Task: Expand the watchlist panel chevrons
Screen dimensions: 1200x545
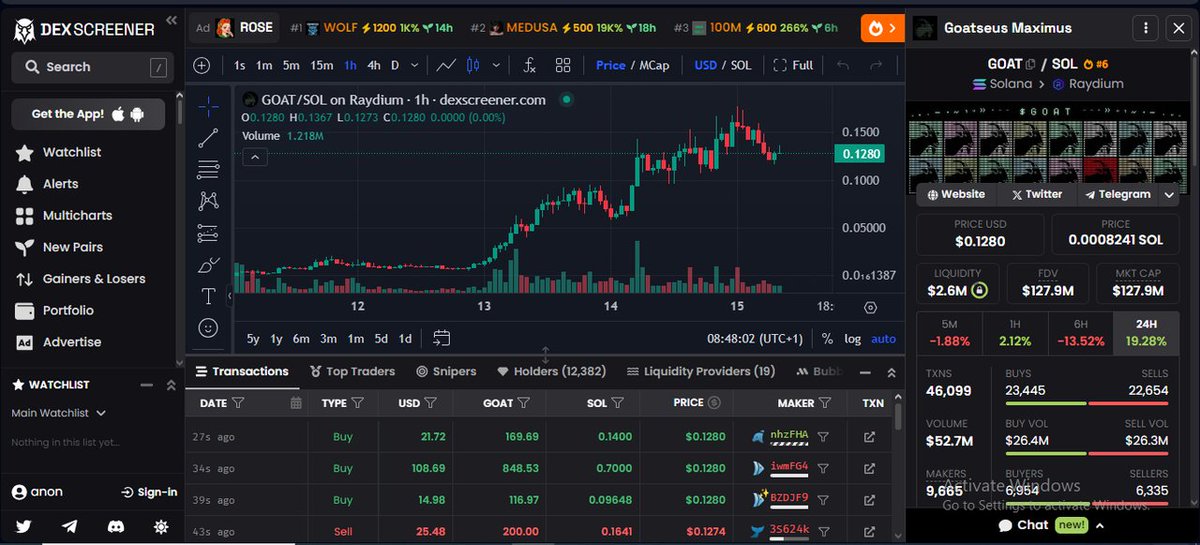Action: coord(171,385)
